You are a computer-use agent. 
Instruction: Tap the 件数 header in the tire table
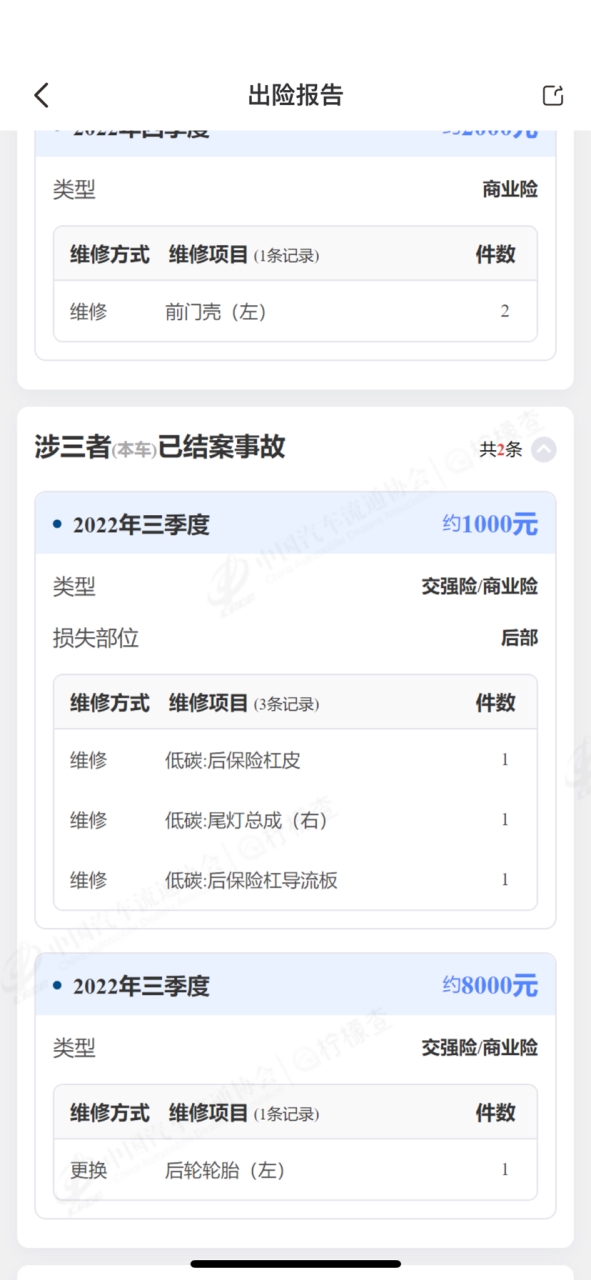coord(495,1112)
